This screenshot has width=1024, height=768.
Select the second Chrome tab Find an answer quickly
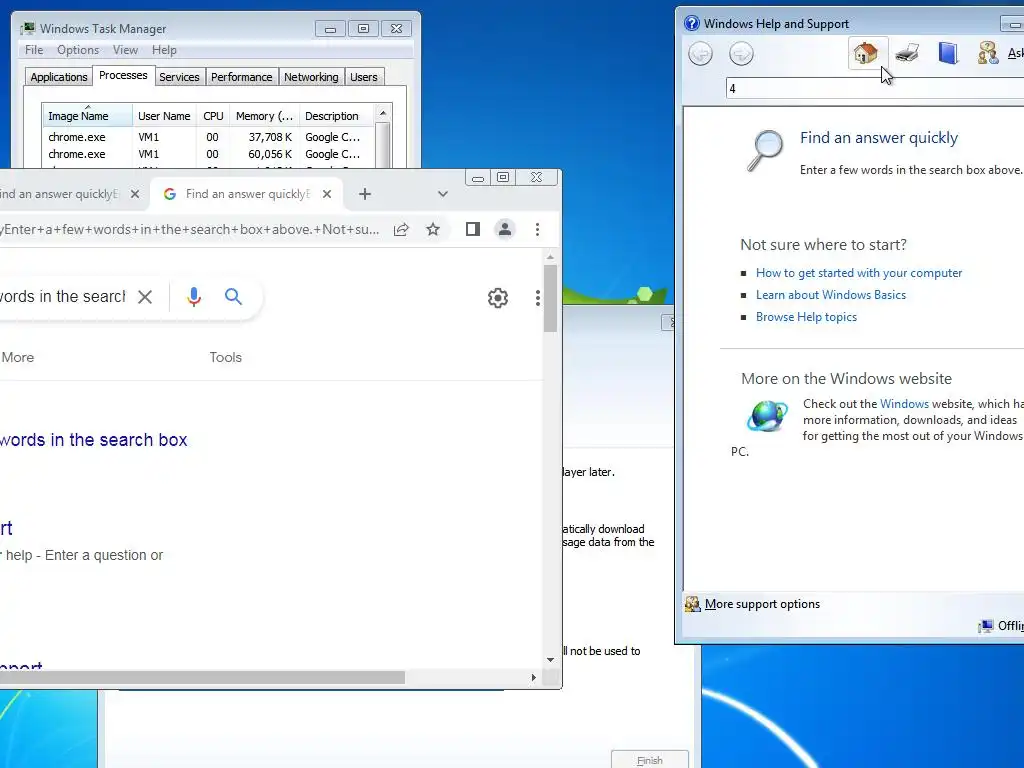pos(247,194)
